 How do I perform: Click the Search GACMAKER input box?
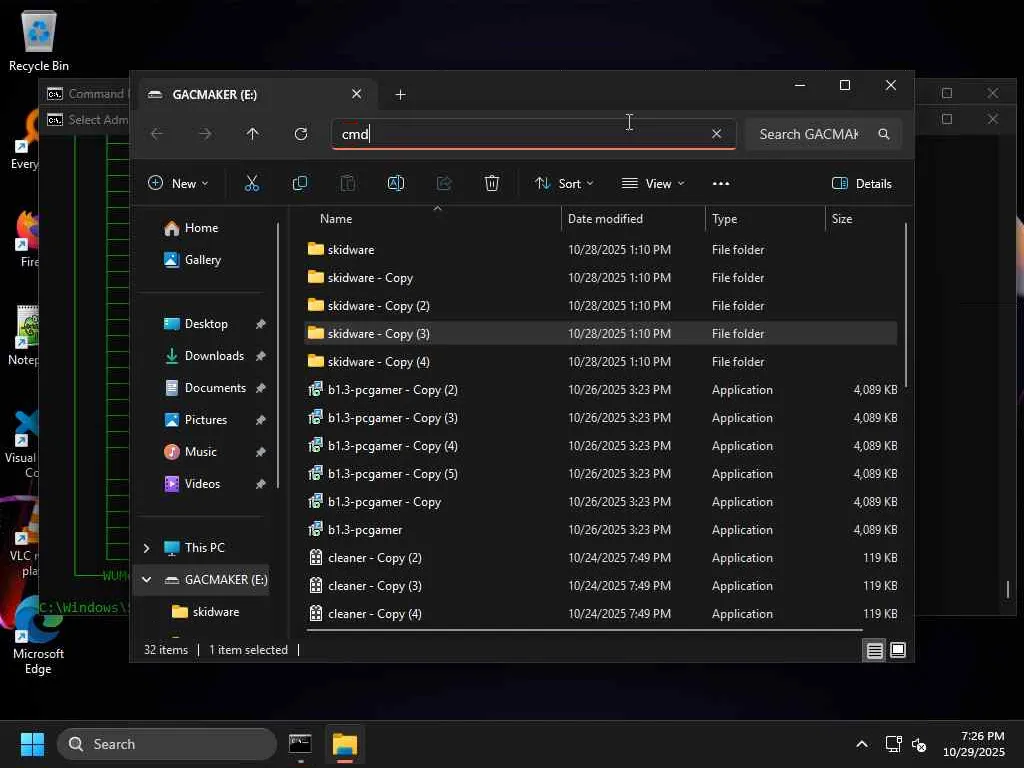click(x=810, y=134)
